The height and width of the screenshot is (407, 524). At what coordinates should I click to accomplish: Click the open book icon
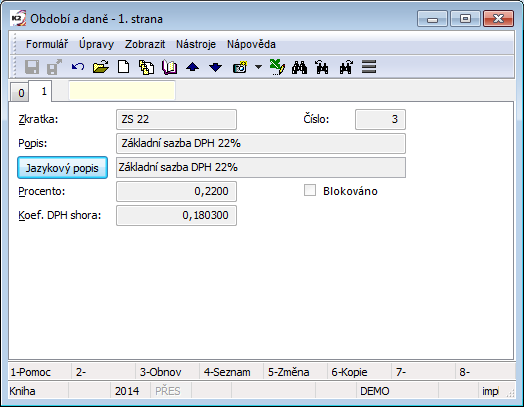pos(170,67)
